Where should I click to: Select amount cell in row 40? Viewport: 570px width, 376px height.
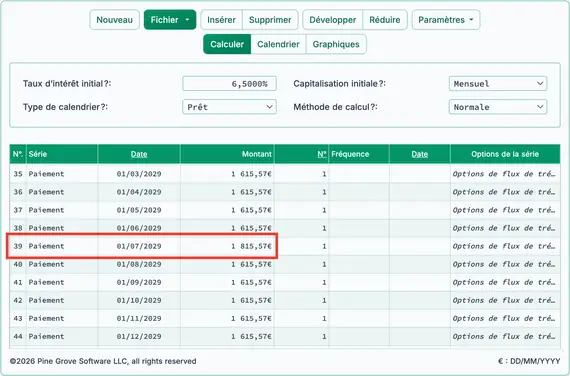pos(227,264)
